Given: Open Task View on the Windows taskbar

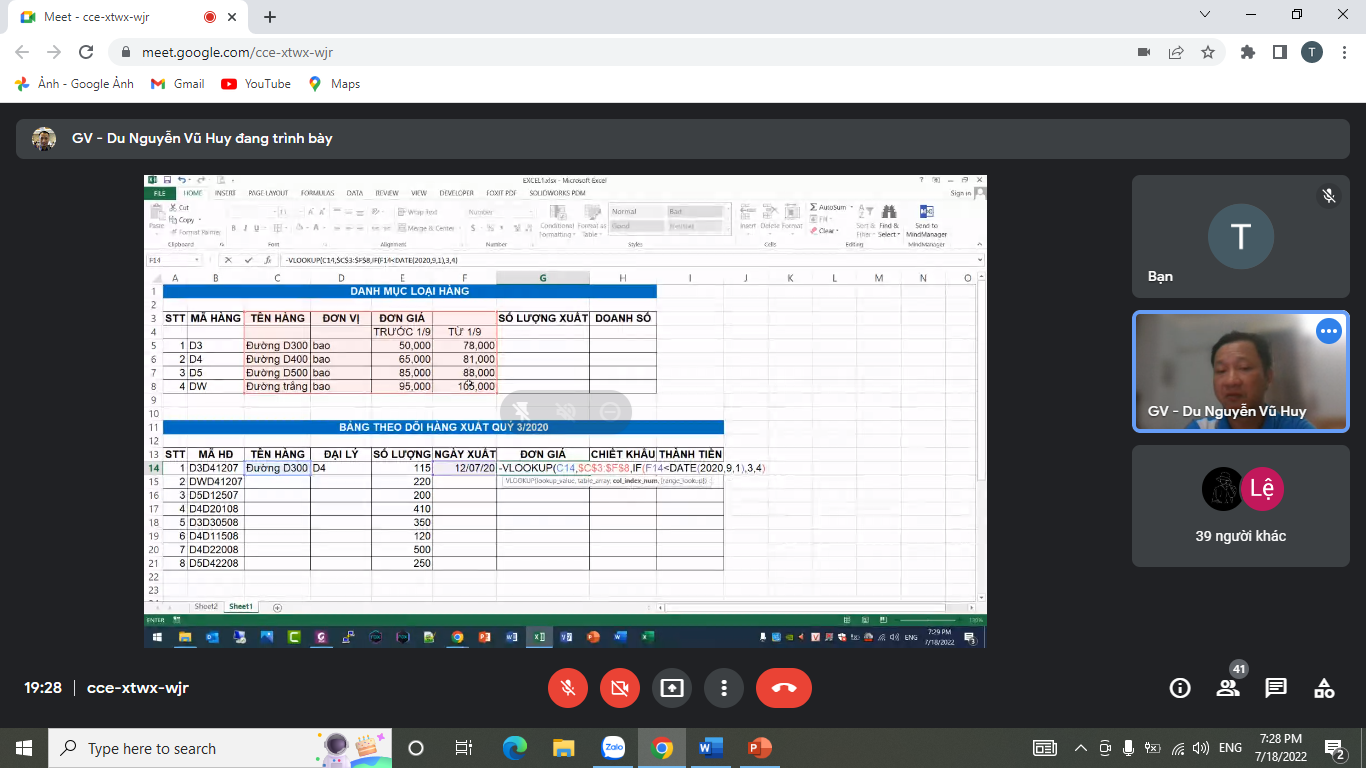Looking at the screenshot, I should click(463, 748).
